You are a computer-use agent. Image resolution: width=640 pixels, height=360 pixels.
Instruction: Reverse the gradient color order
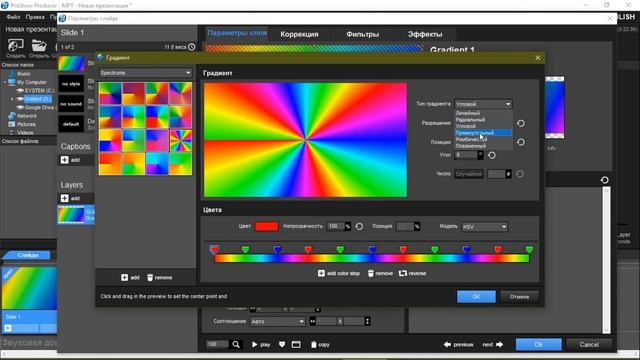[x=412, y=273]
